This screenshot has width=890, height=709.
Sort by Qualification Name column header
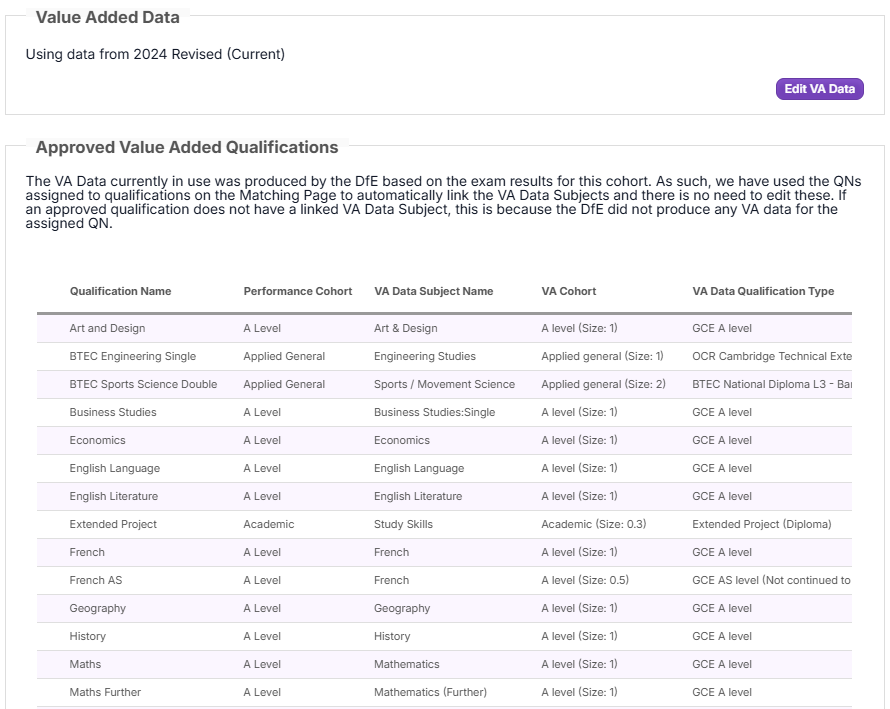(x=120, y=291)
